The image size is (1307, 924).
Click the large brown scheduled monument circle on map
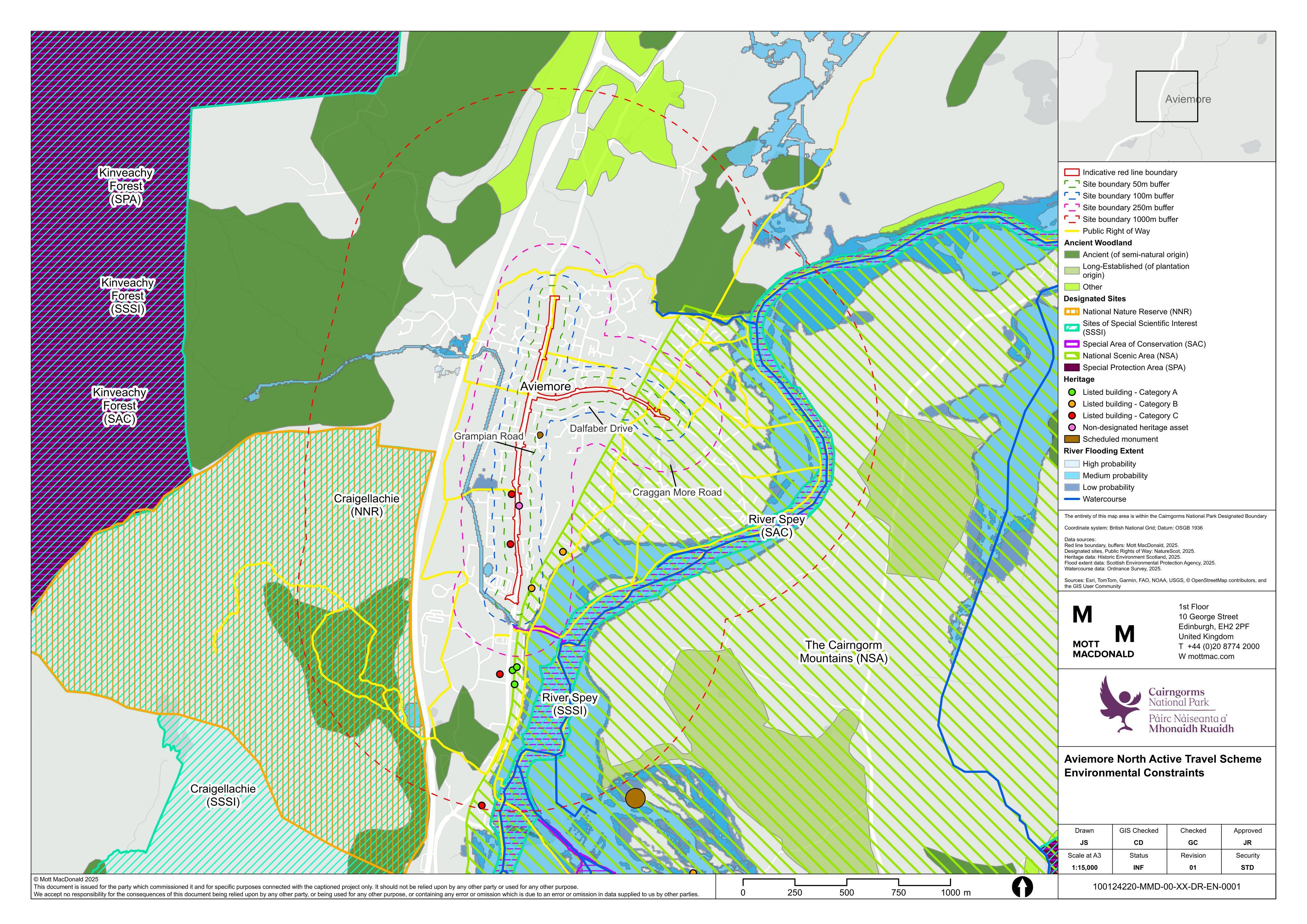[x=635, y=798]
